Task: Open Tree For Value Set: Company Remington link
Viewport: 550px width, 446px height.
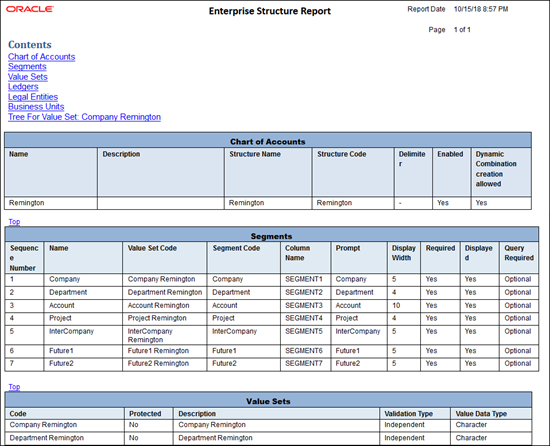Action: click(84, 117)
